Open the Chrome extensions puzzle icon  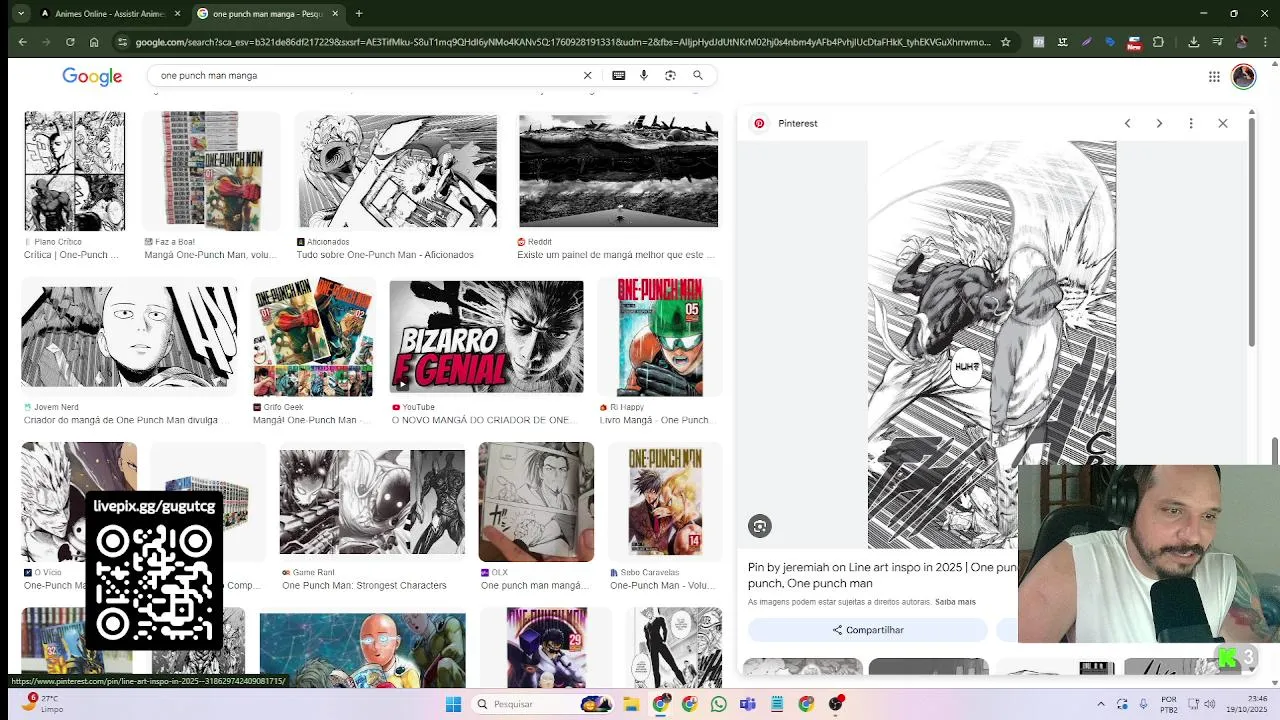1158,42
